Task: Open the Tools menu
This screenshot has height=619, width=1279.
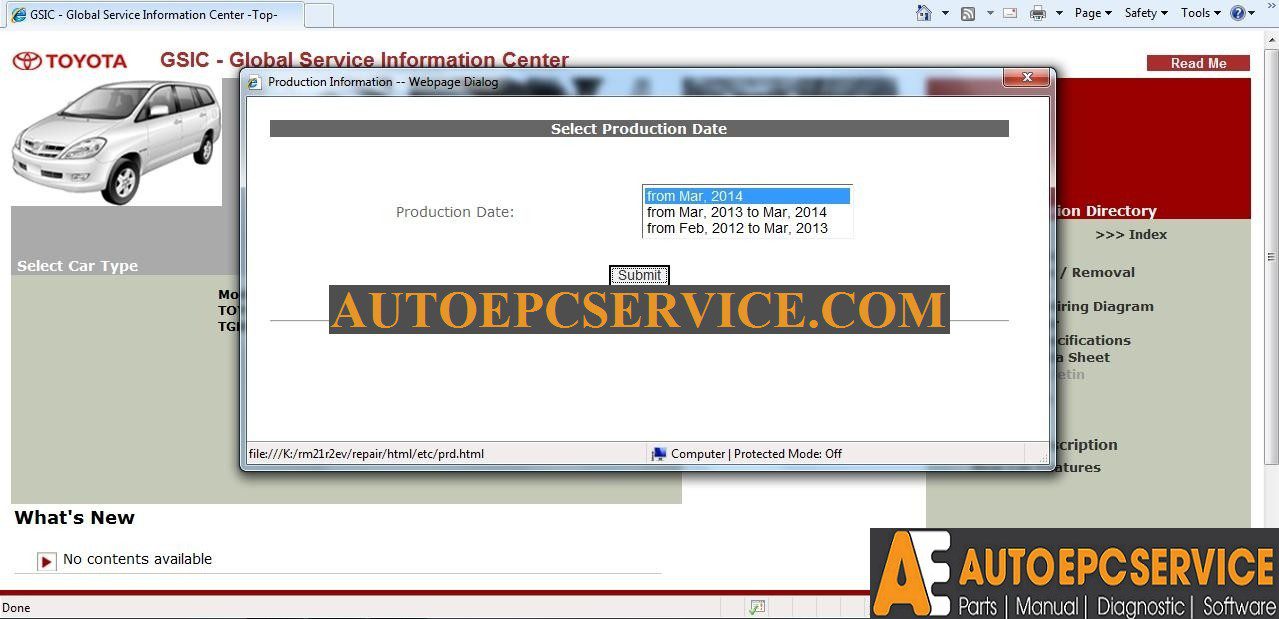Action: point(1201,13)
